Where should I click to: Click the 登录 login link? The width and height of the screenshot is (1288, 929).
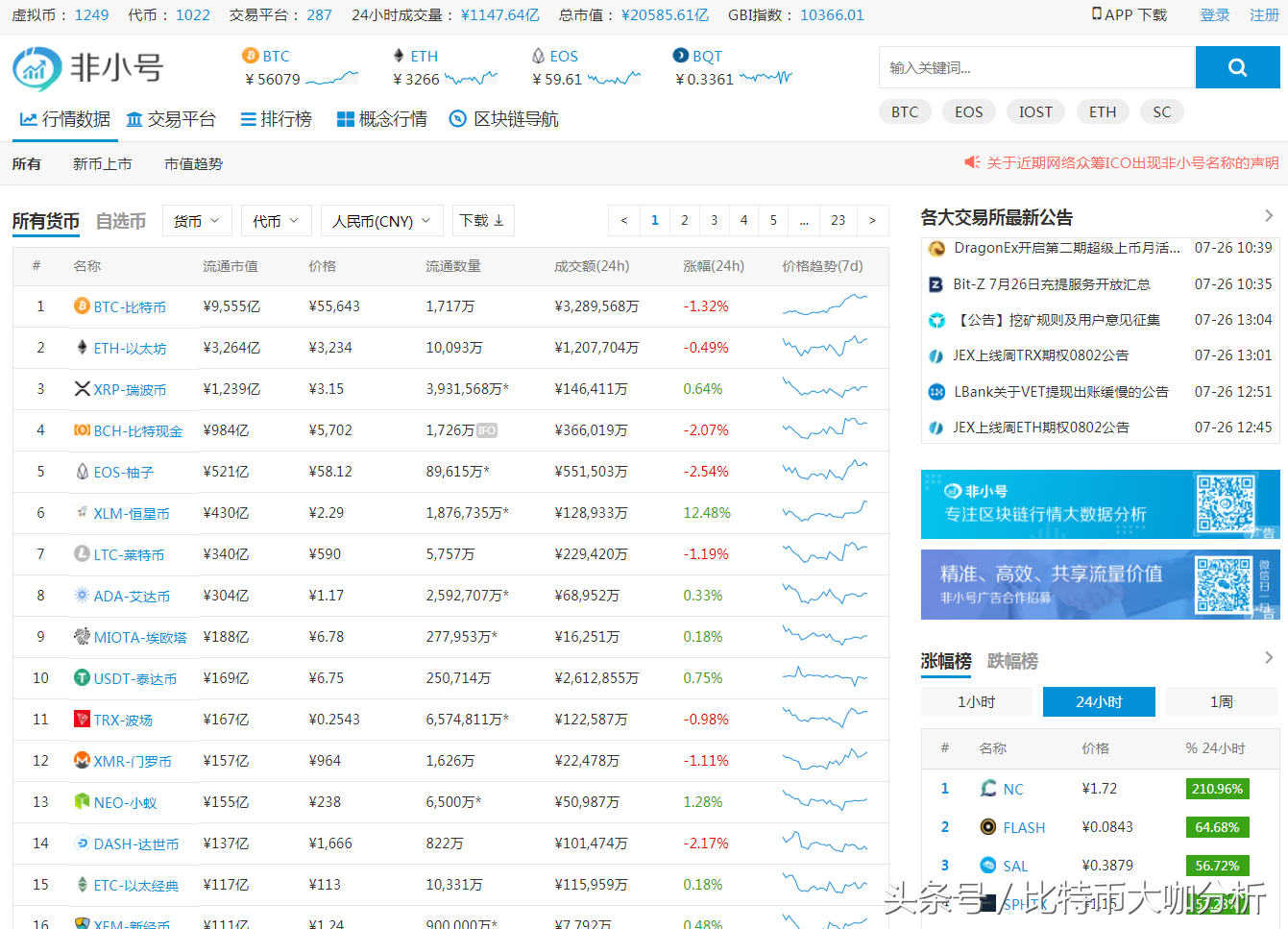1215,15
